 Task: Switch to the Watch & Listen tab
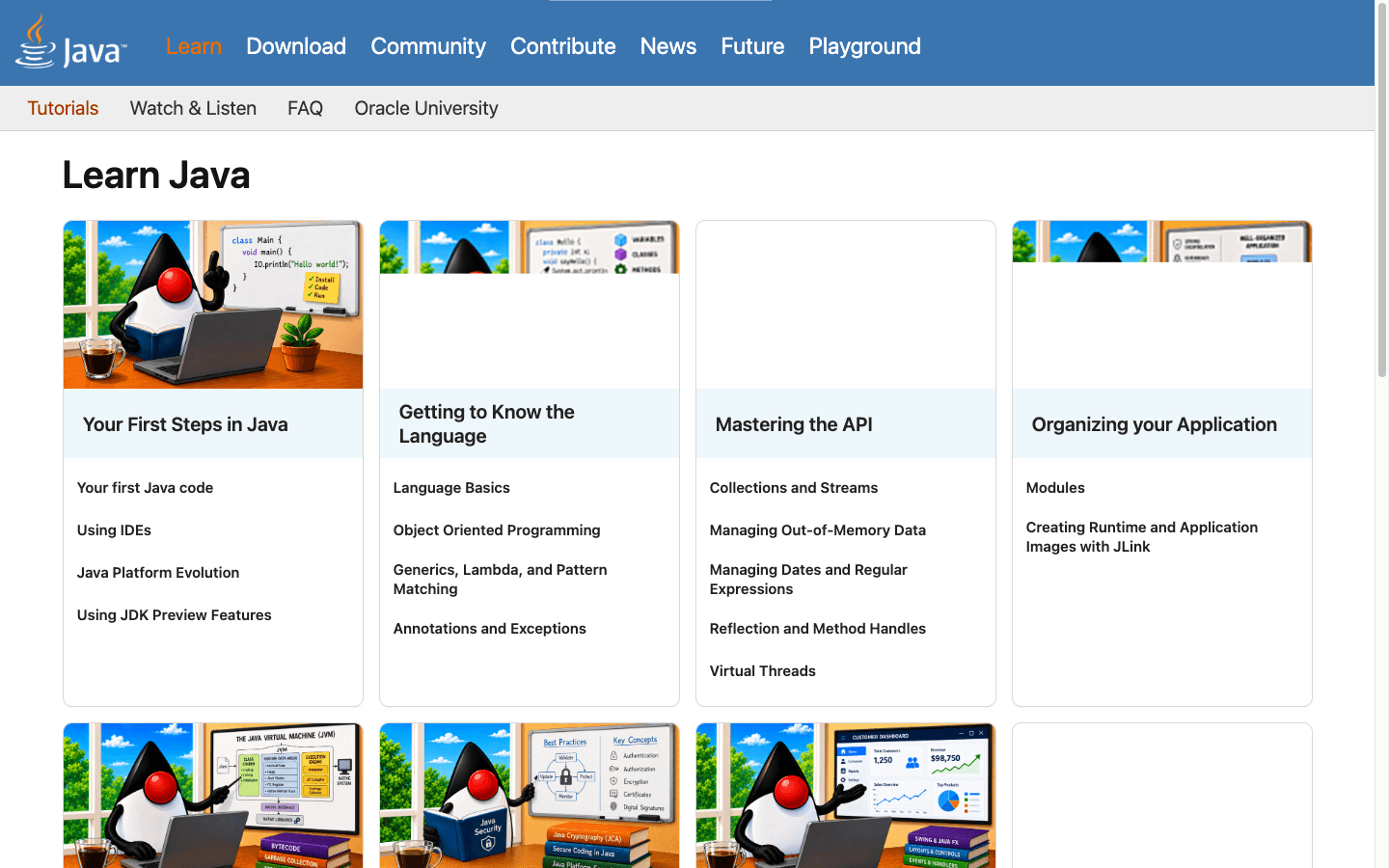pos(193,108)
